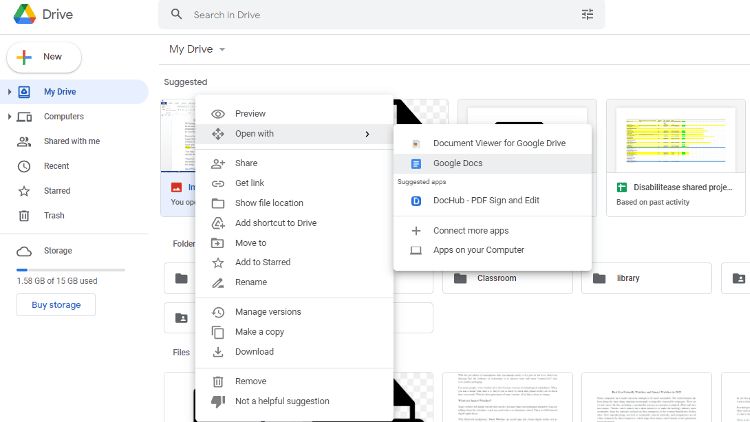Click the Show file location folder icon

[x=218, y=203]
